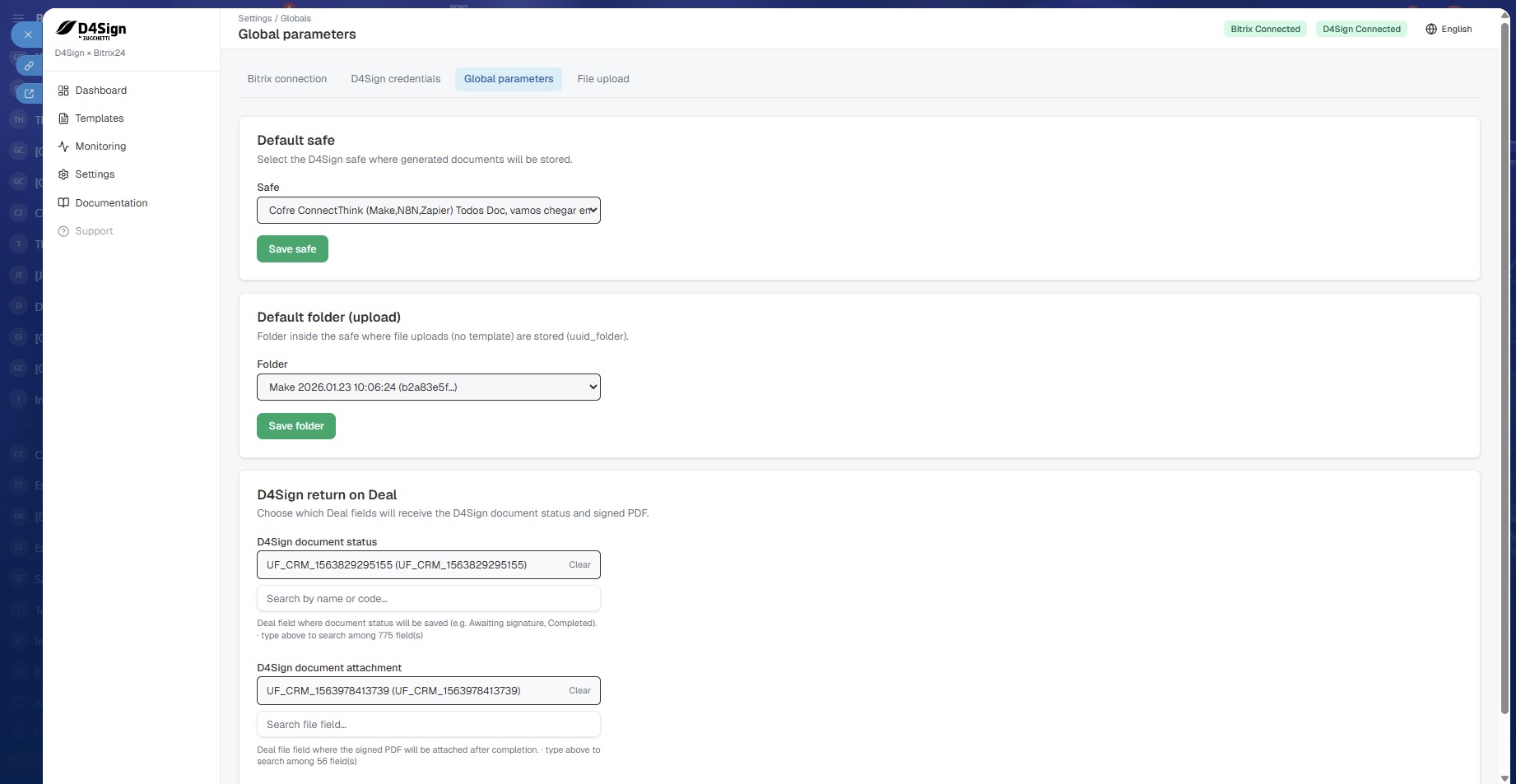Click the D4Sign return on Deal heading
Viewport: 1516px width, 784px height.
[x=327, y=495]
